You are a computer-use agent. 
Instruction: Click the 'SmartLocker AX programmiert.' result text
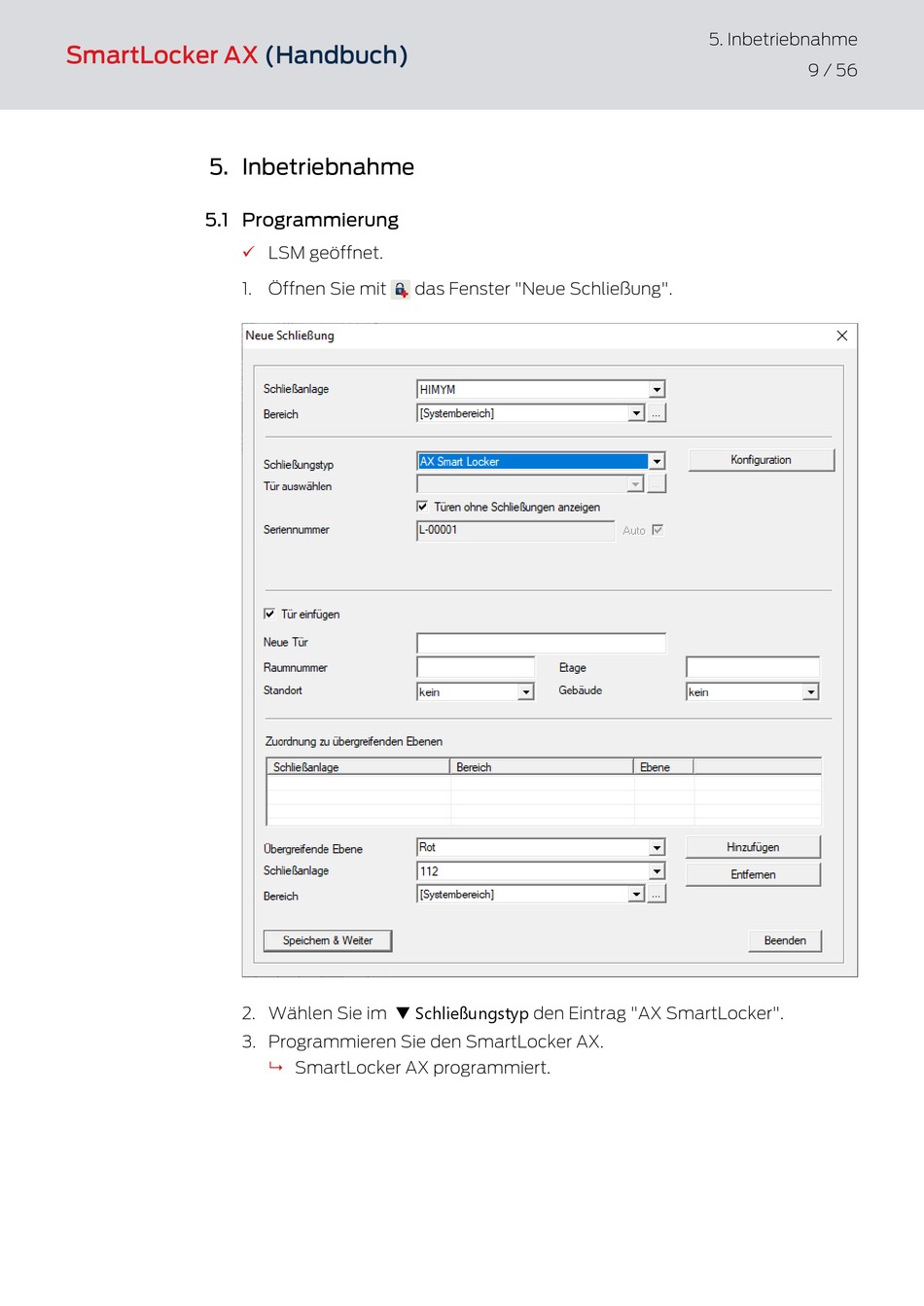(422, 1068)
